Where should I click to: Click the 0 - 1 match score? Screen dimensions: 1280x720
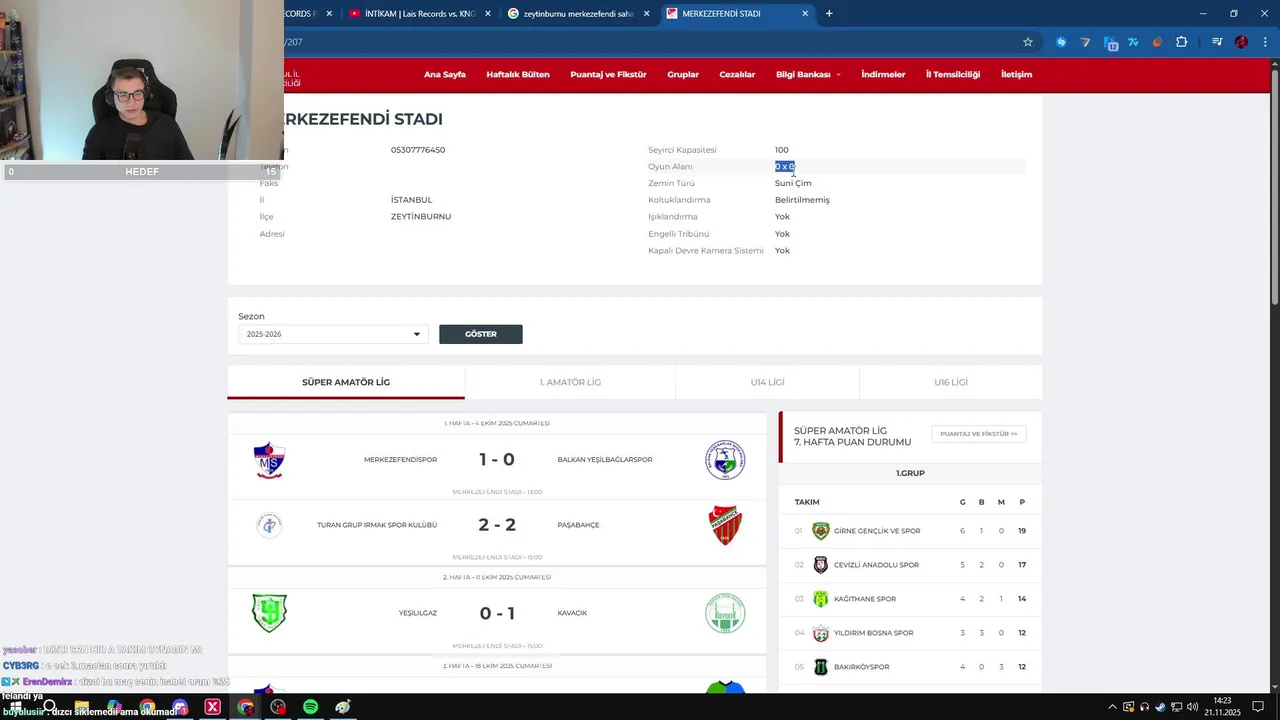497,613
